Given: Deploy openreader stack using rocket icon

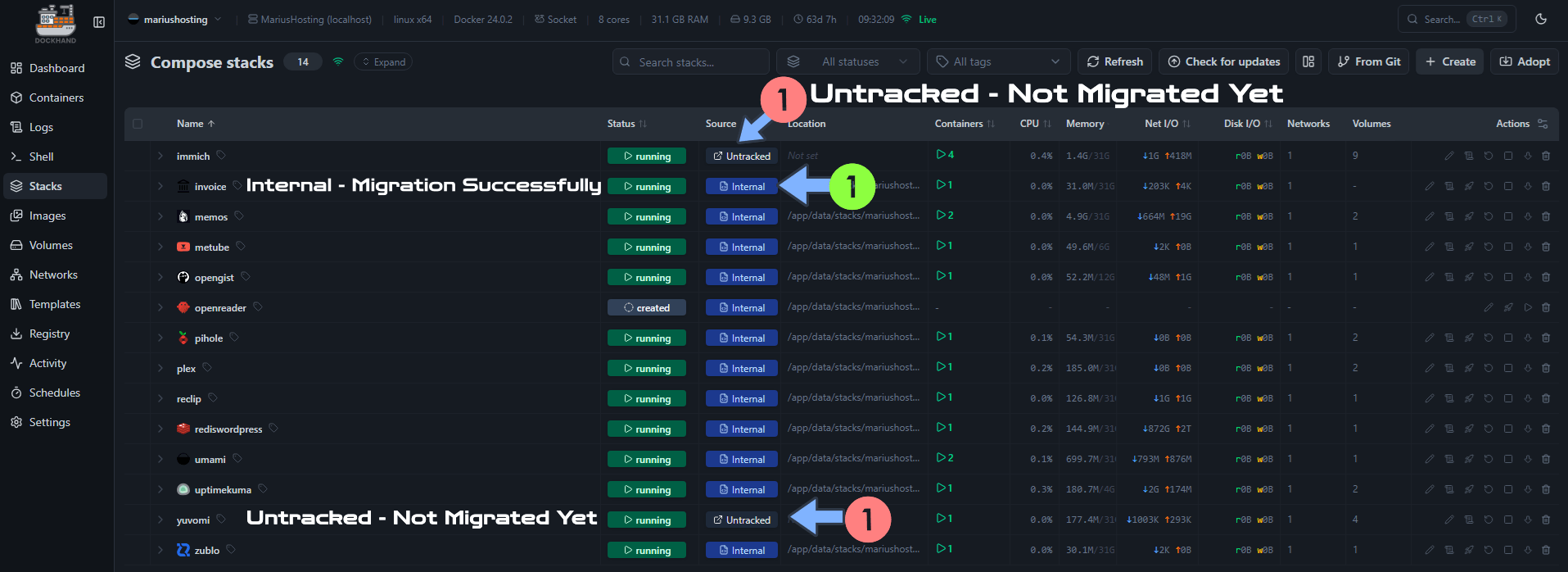Looking at the screenshot, I should [1508, 307].
